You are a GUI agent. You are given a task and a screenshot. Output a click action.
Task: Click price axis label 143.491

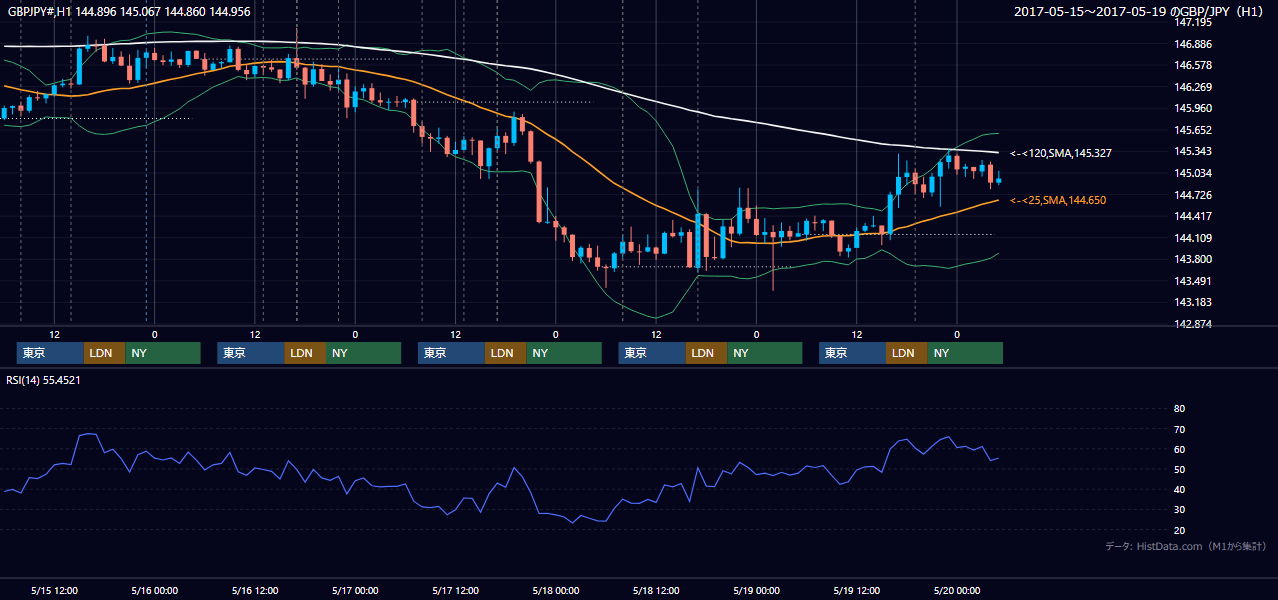[x=1192, y=281]
